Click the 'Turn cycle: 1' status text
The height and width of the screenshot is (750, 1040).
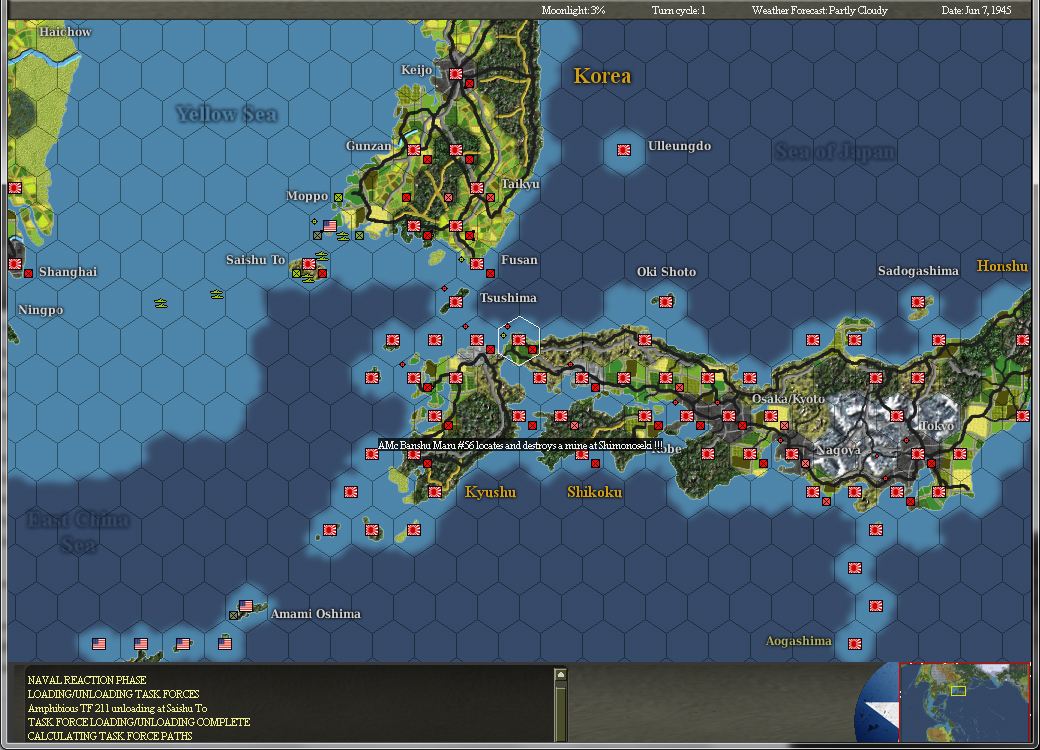coord(679,10)
